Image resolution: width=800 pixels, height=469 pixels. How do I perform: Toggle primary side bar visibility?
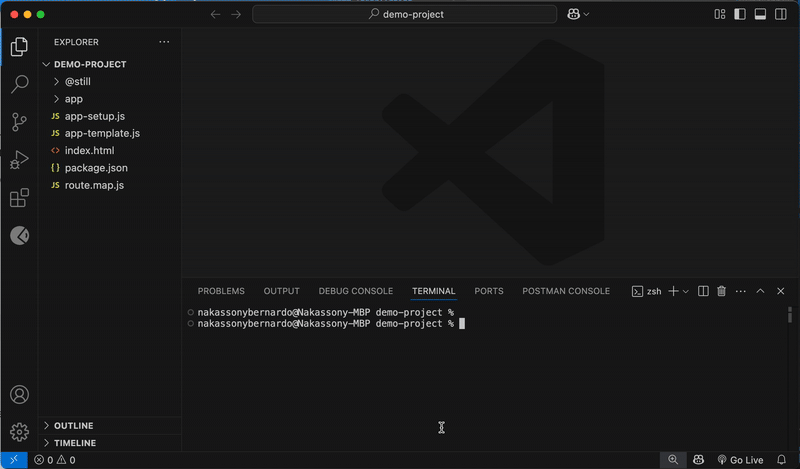[x=740, y=14]
